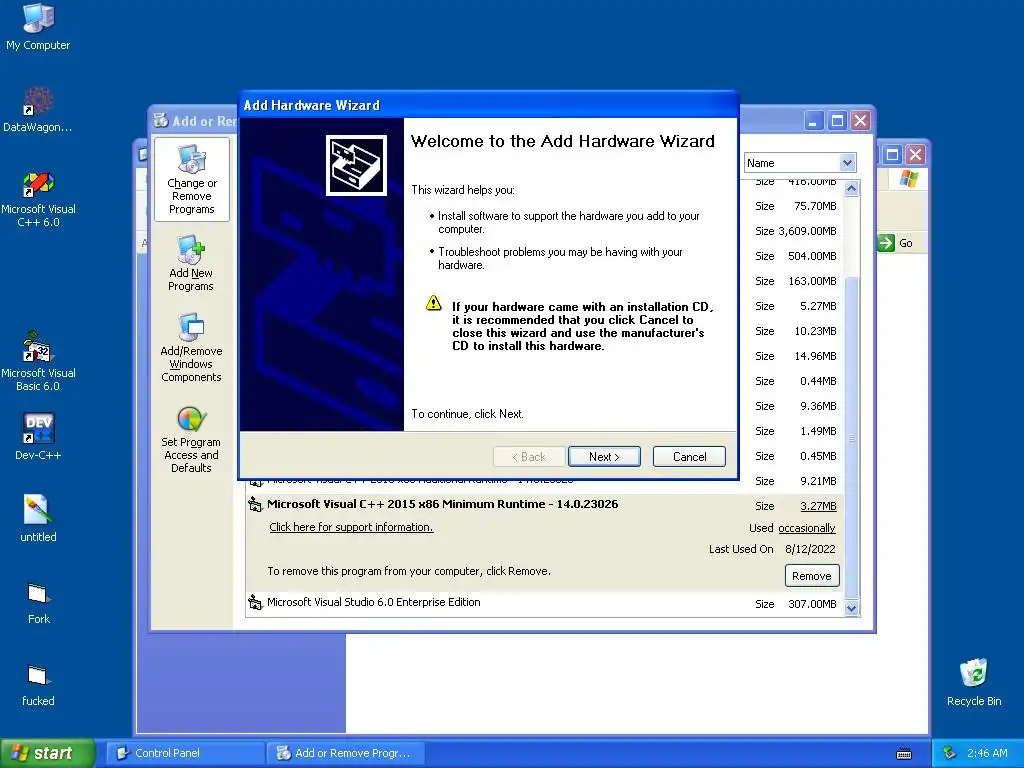Click the 75.70MB size value
The image size is (1024, 768).
click(815, 206)
